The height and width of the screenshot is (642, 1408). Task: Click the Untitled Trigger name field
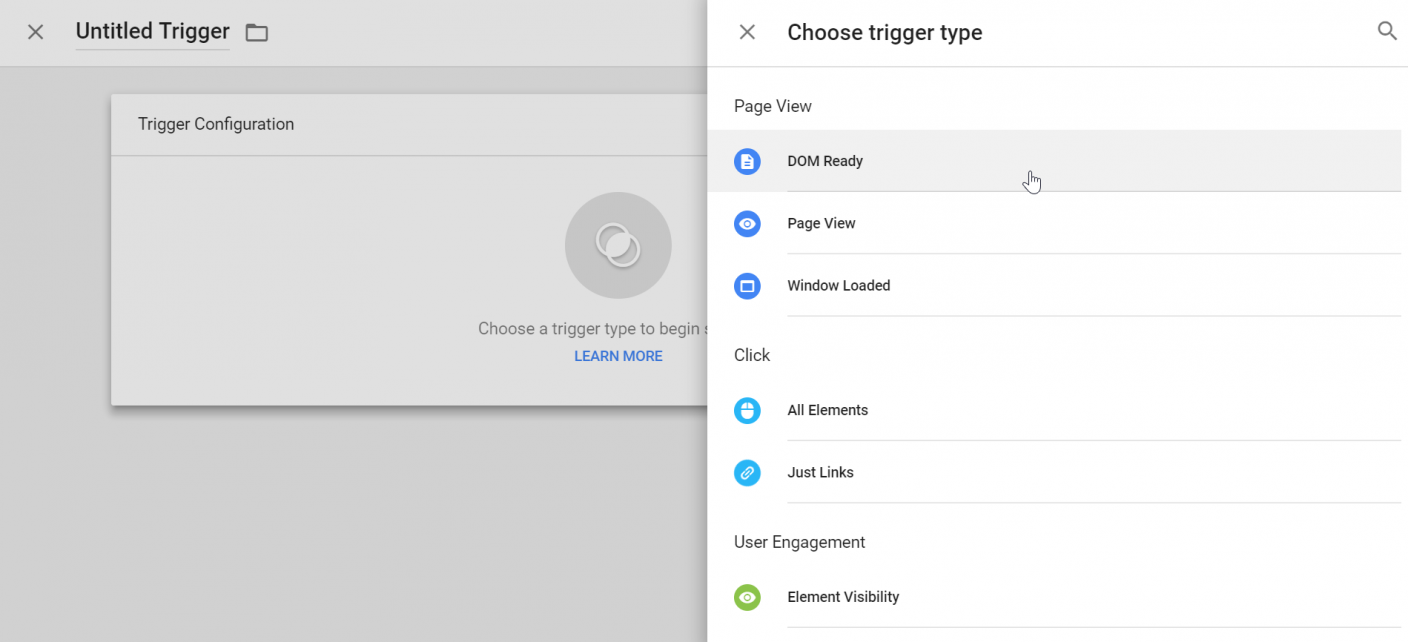[x=152, y=31]
